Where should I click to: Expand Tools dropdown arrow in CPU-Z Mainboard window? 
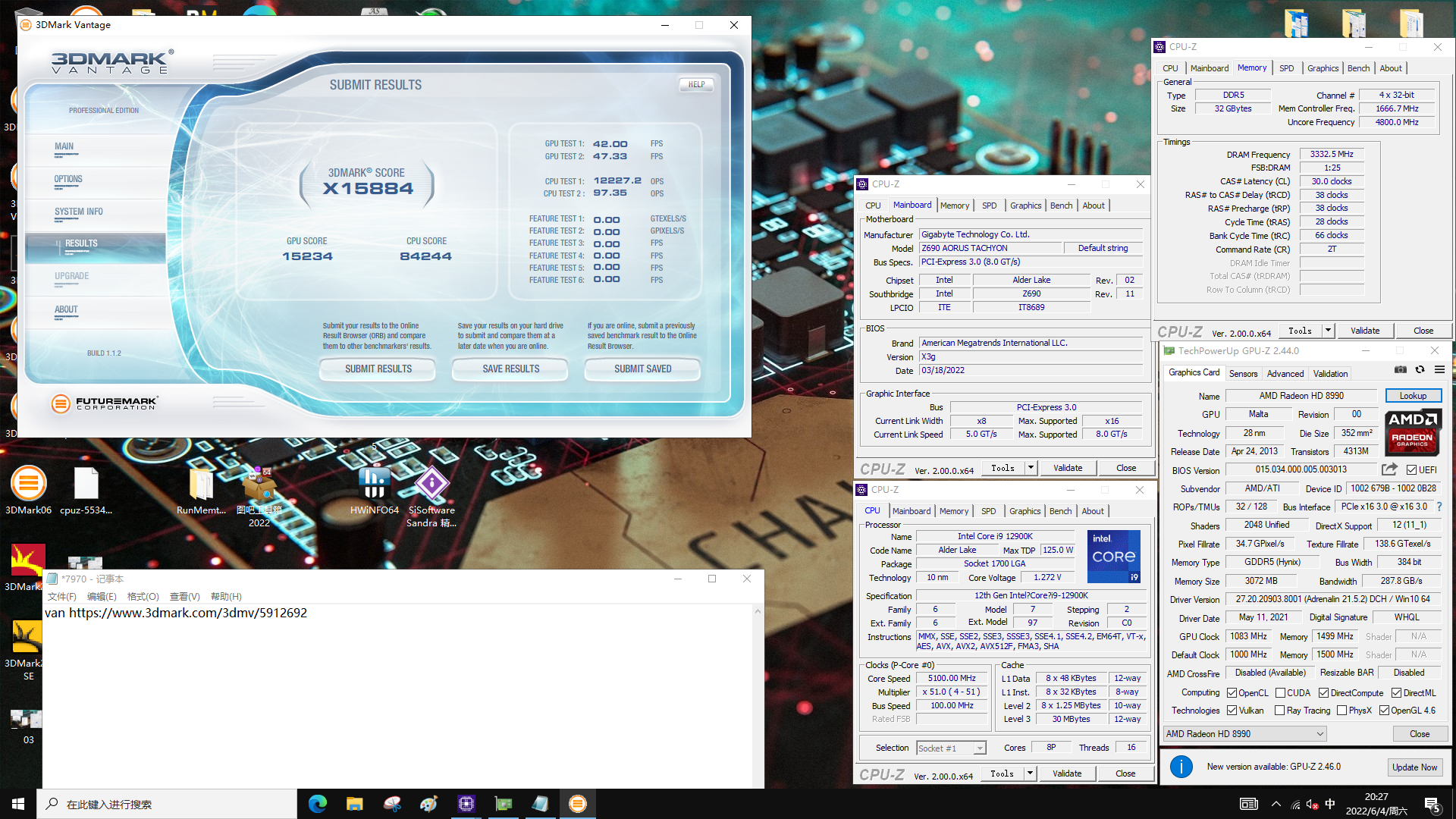pyautogui.click(x=1031, y=468)
